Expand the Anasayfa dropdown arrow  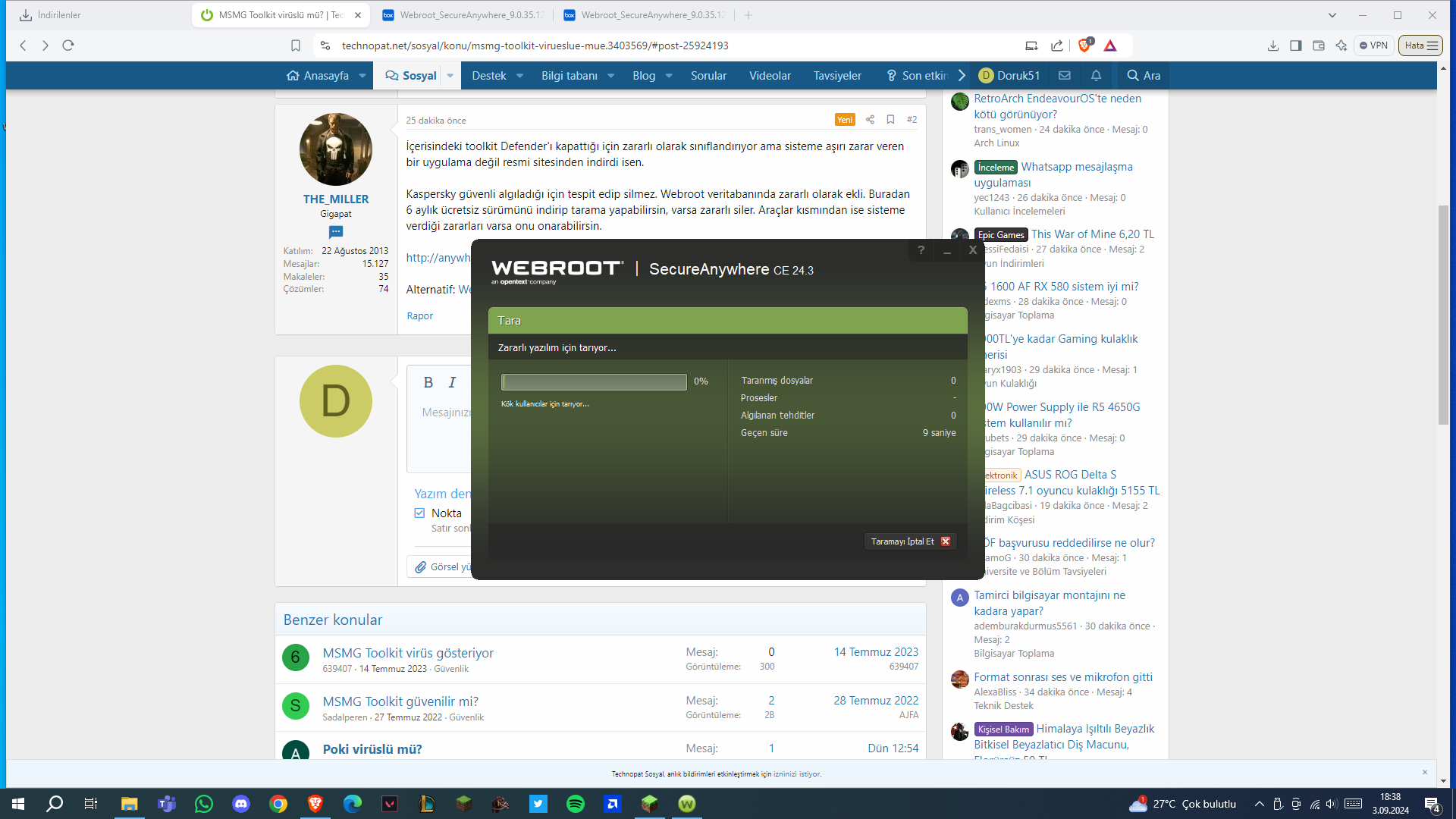tap(362, 76)
